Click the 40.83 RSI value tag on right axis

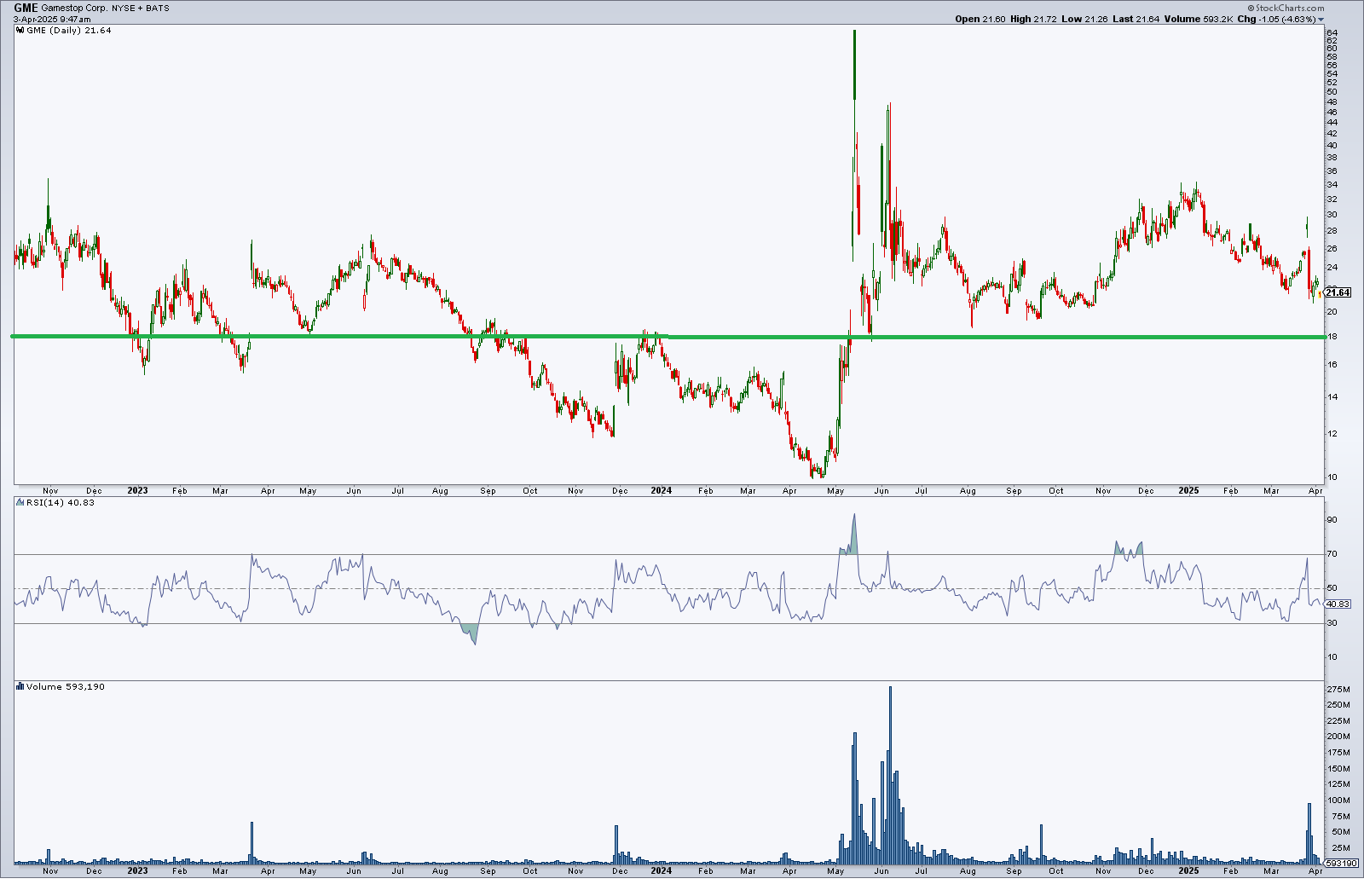[x=1338, y=604]
